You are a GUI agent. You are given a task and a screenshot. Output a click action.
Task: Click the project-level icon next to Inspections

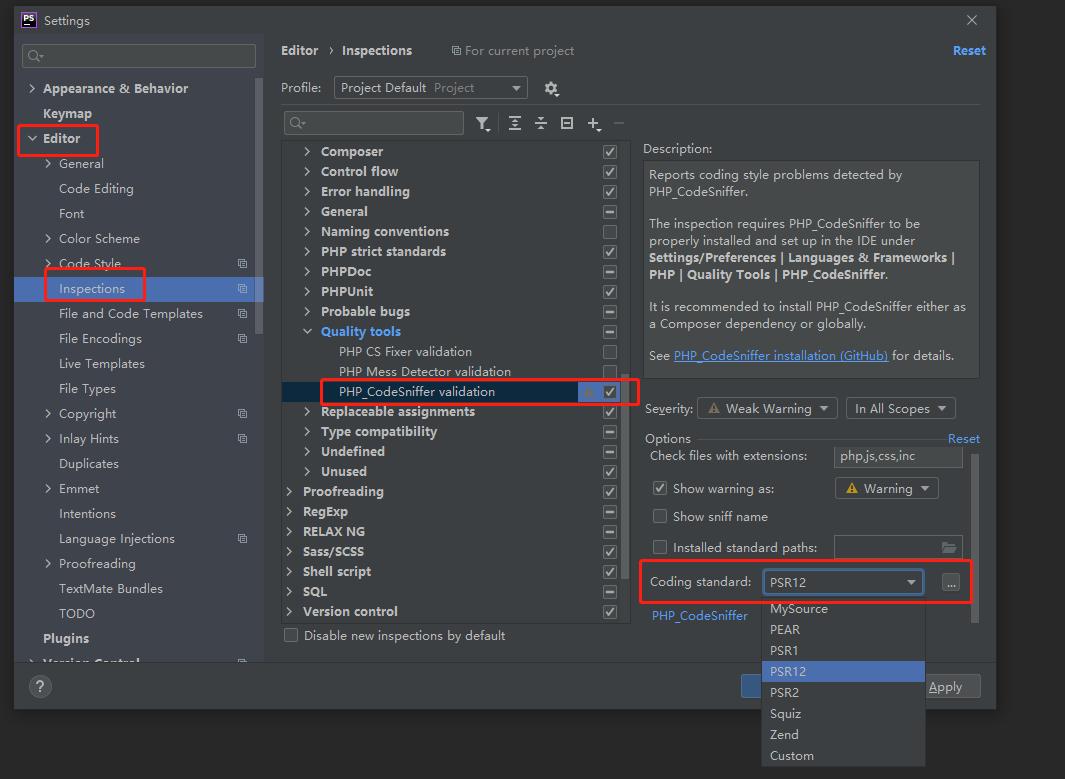coord(242,289)
